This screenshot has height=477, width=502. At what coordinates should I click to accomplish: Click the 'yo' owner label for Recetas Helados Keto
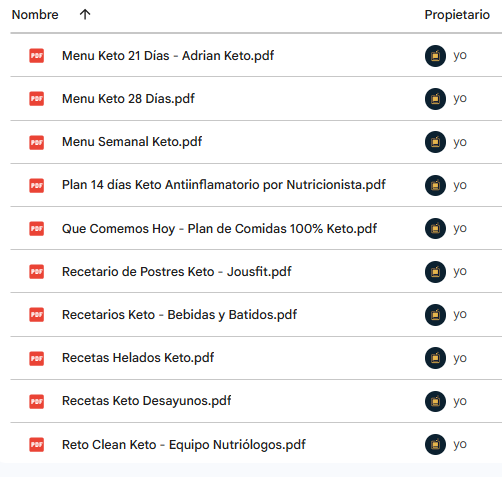click(460, 358)
